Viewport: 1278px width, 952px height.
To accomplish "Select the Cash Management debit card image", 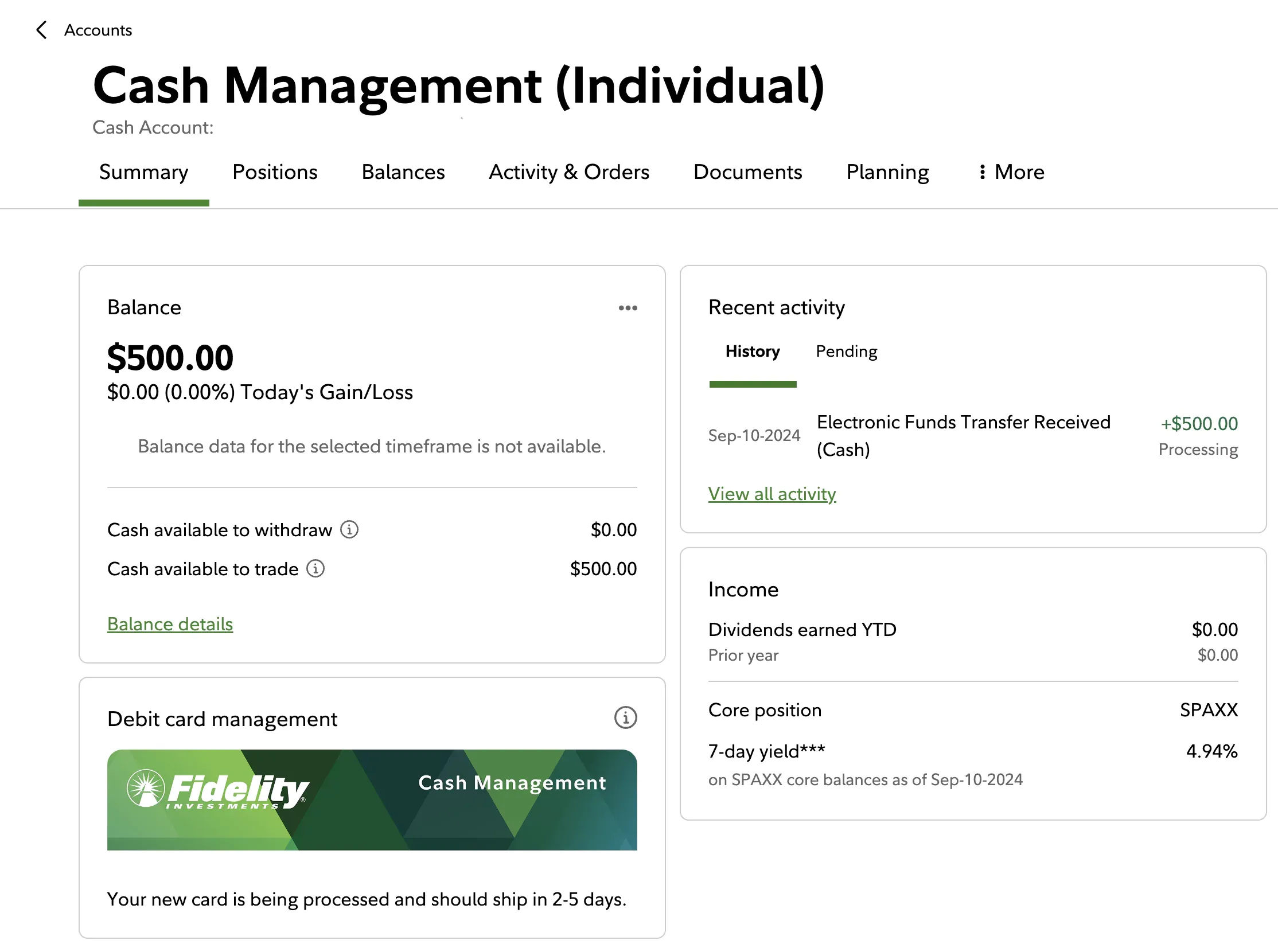I will (372, 799).
